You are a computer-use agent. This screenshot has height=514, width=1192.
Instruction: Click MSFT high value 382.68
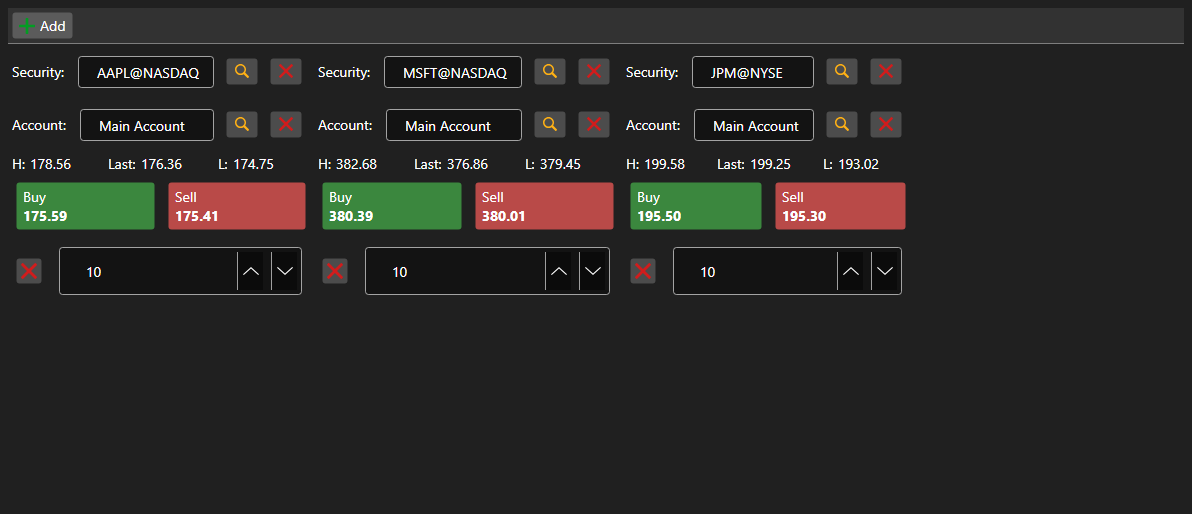(356, 164)
